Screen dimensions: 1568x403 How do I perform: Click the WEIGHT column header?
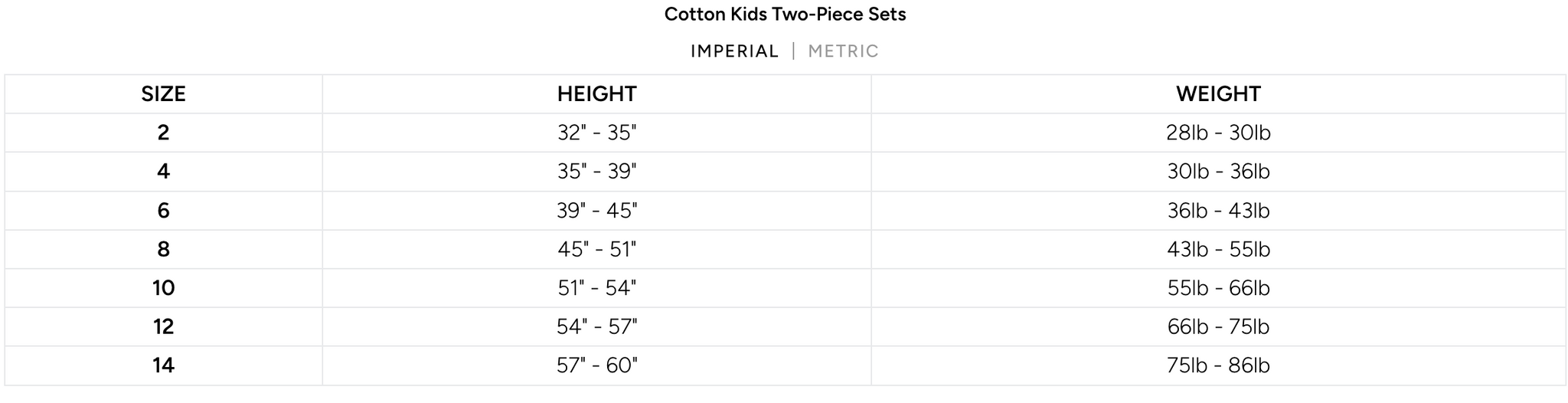1218,94
